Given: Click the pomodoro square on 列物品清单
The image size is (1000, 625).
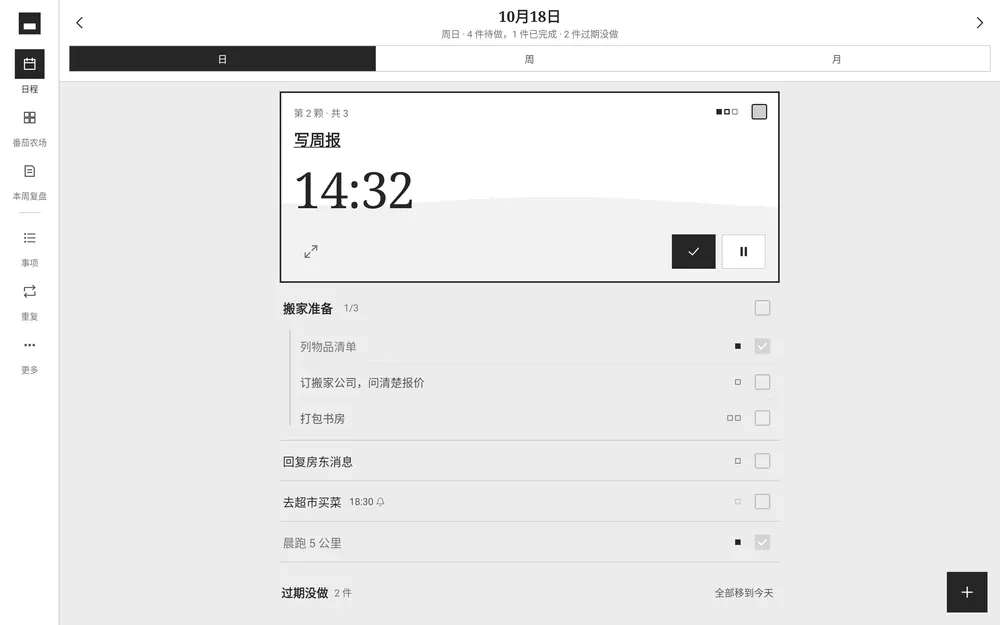Looking at the screenshot, I should pos(738,346).
